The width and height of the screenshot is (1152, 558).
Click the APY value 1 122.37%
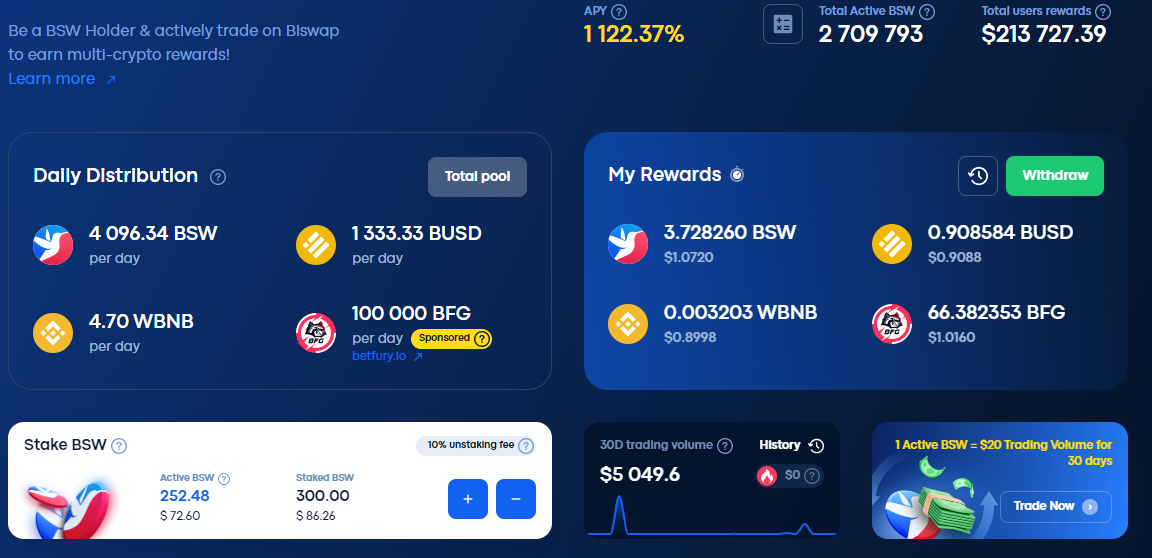tap(634, 34)
